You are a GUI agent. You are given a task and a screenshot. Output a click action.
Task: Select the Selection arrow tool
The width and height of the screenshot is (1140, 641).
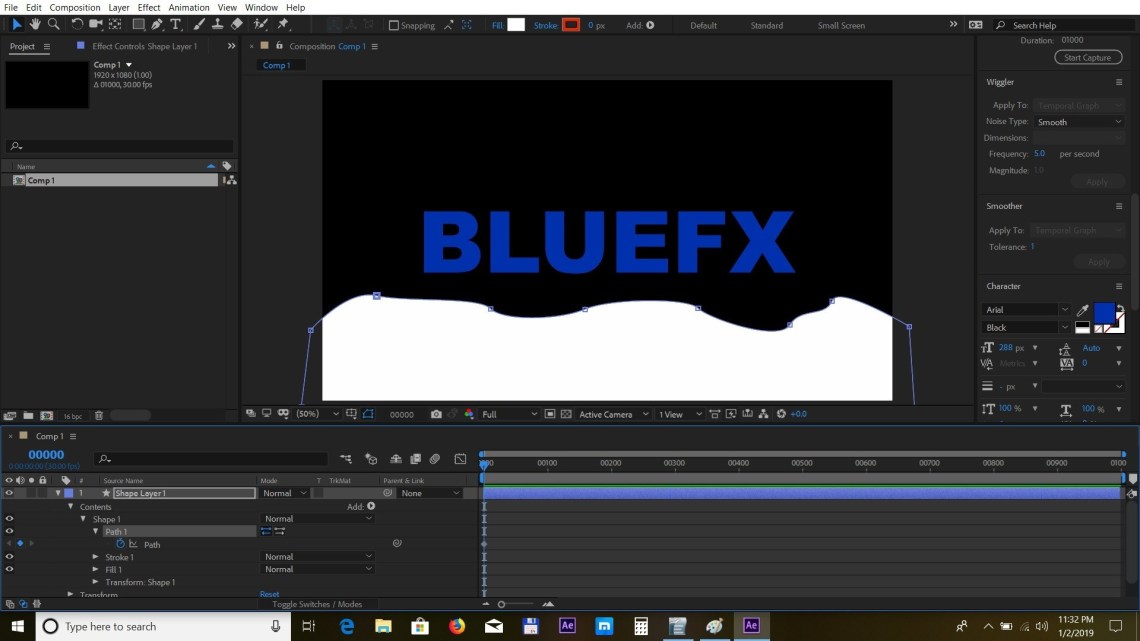[16, 25]
